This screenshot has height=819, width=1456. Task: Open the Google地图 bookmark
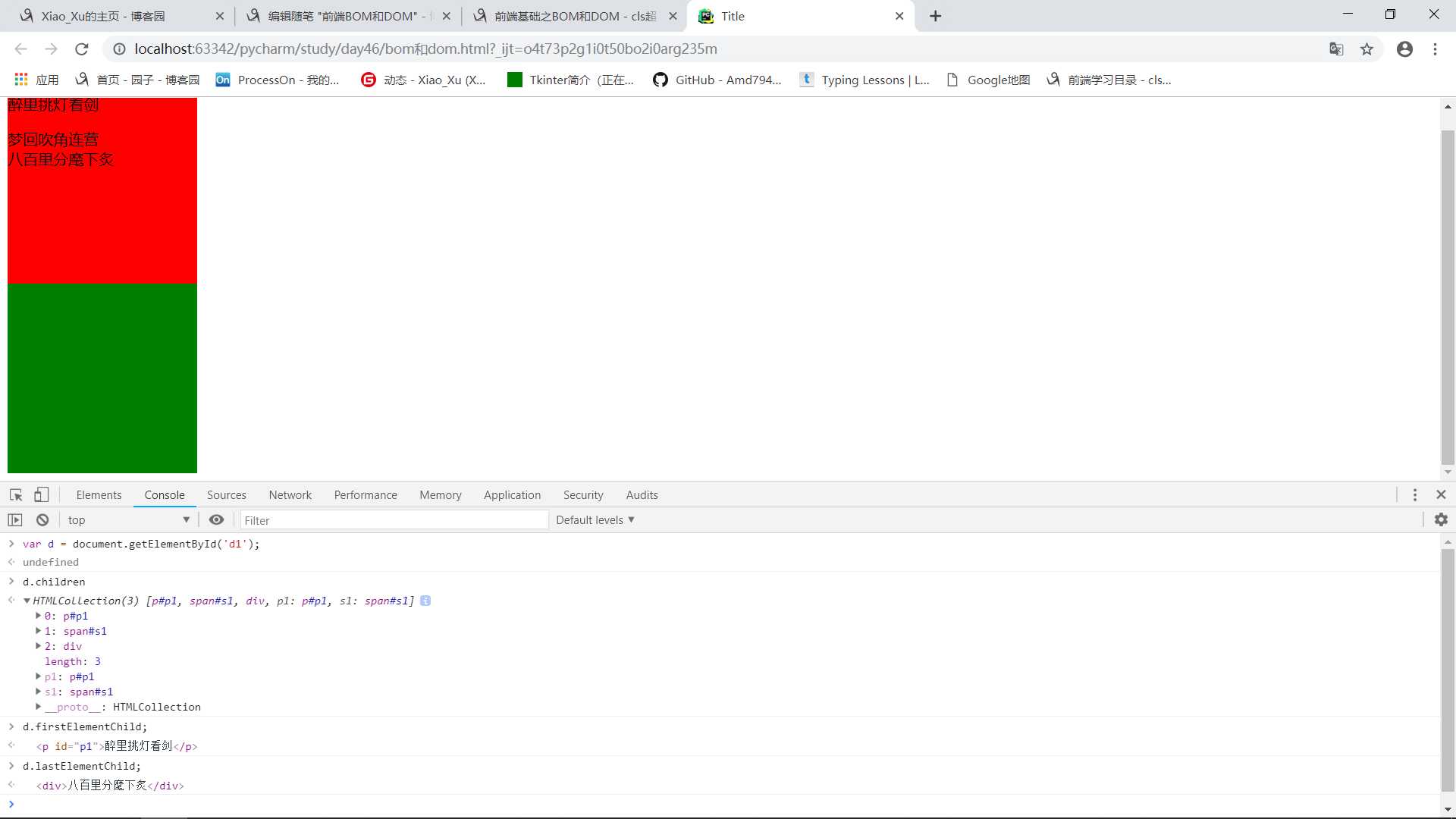(989, 80)
